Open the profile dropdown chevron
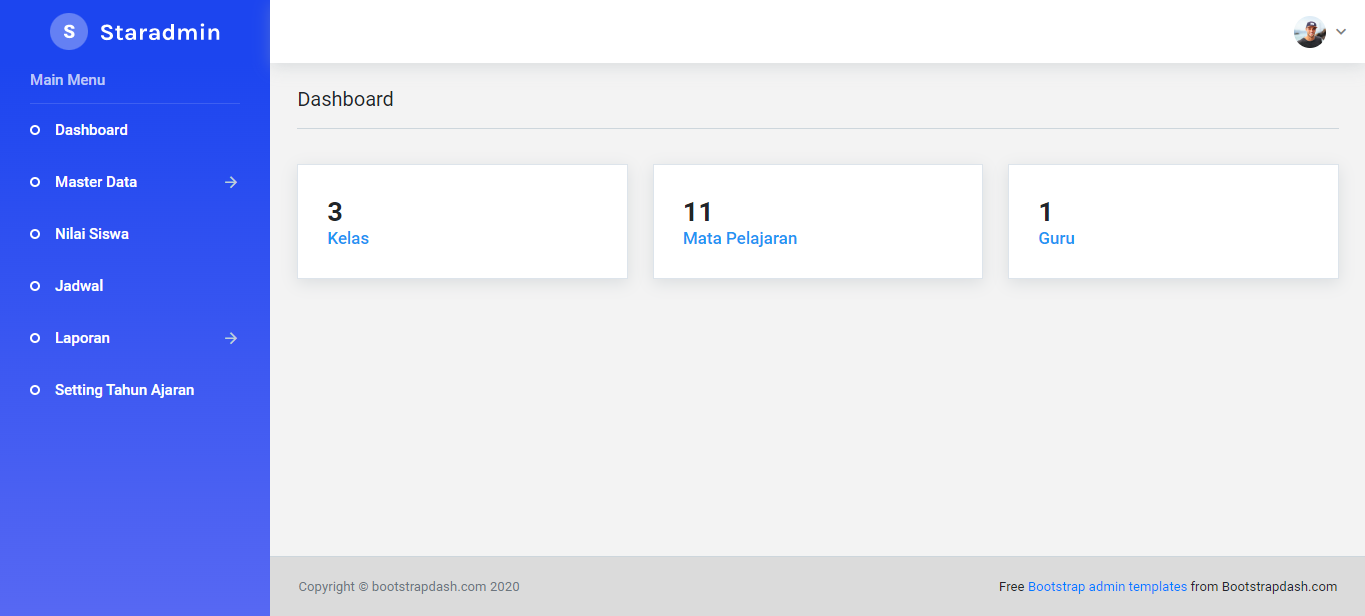The height and width of the screenshot is (616, 1365). pyautogui.click(x=1341, y=32)
